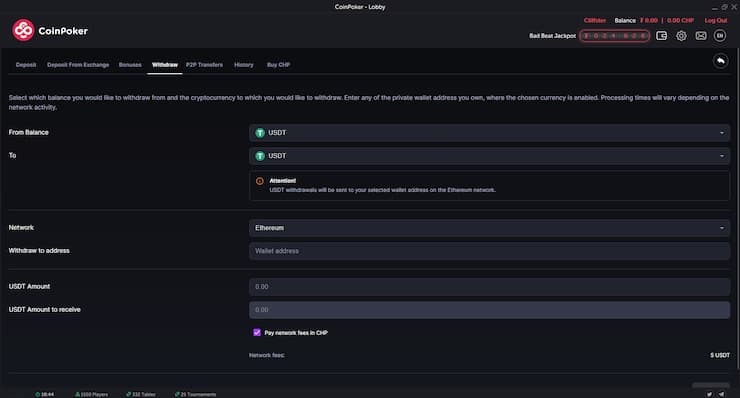Click the red username in header

[595, 20]
